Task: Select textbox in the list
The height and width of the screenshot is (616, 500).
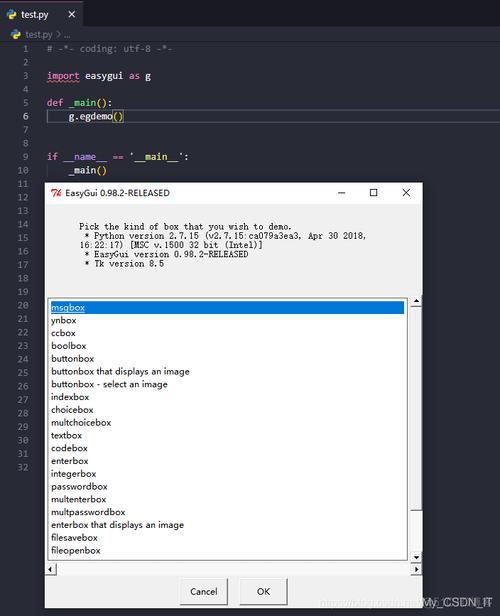Action: 227,436
